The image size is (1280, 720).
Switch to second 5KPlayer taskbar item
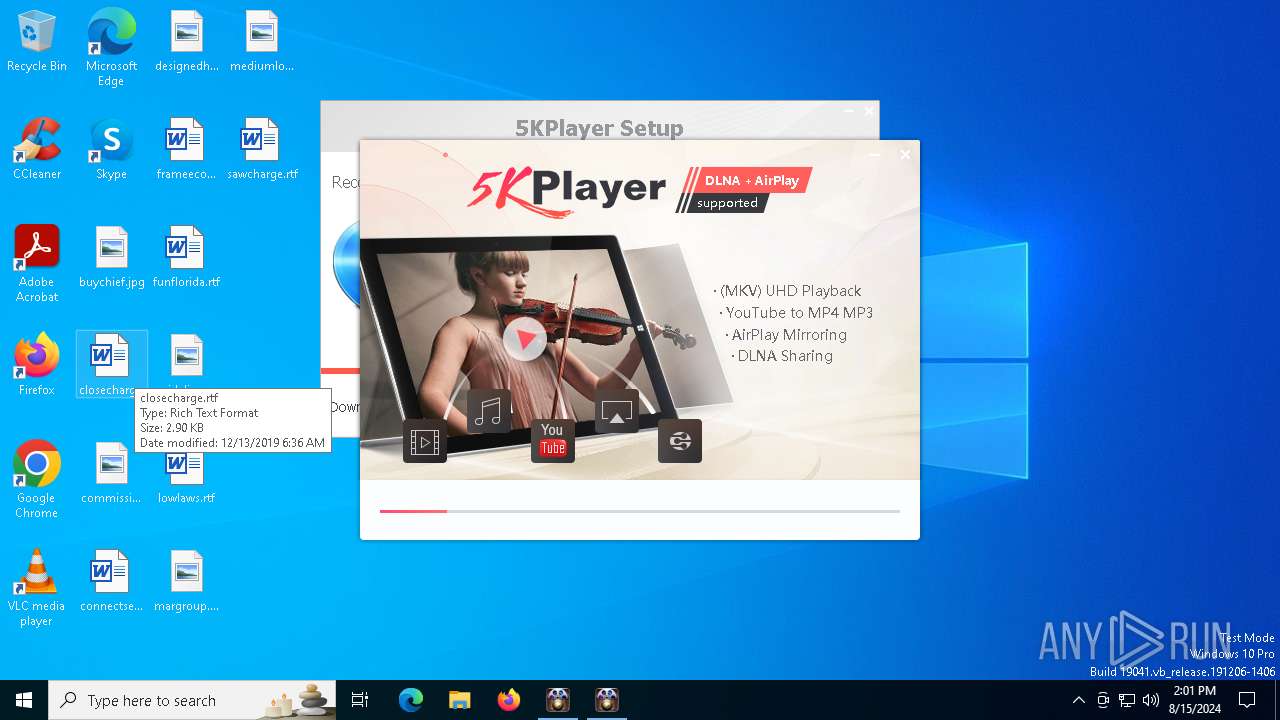point(606,700)
